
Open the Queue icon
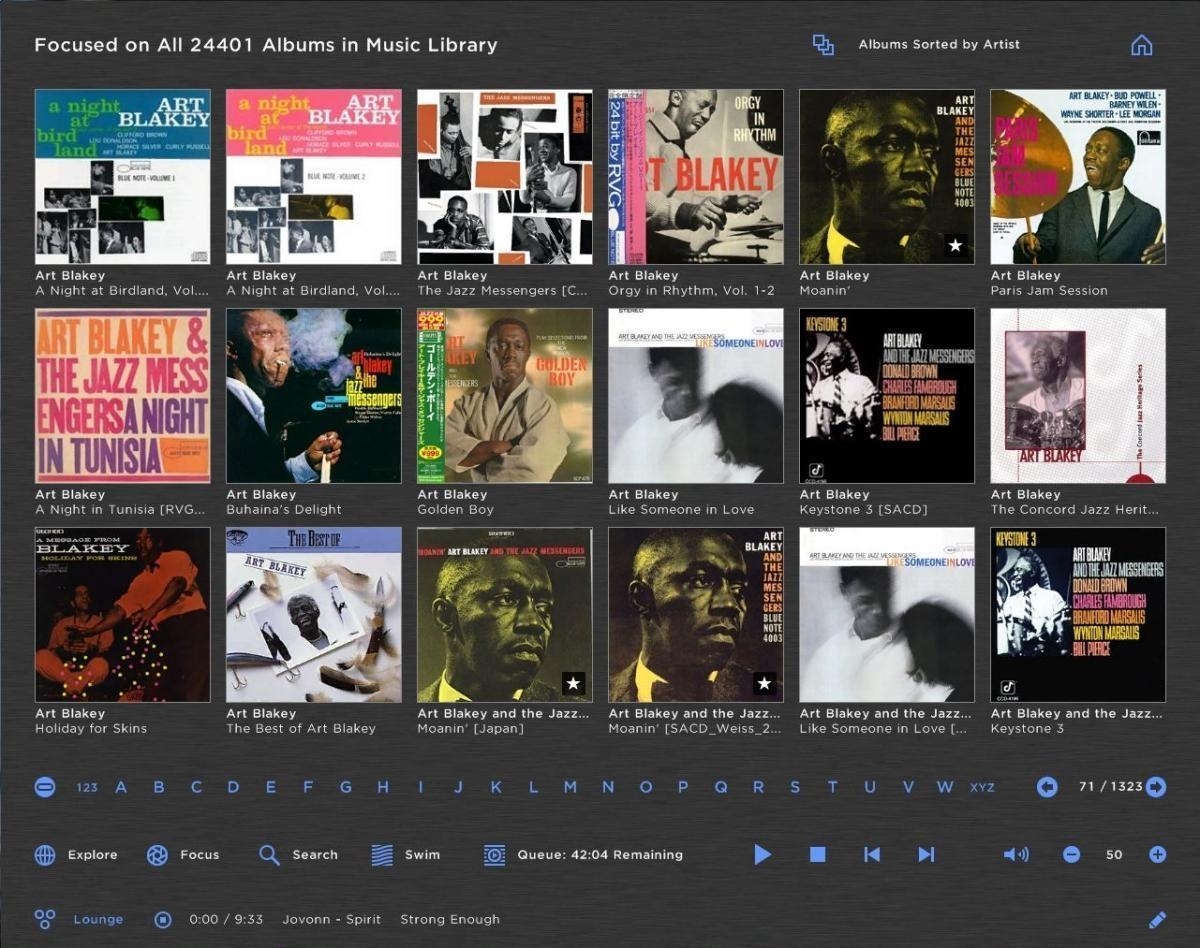click(x=494, y=855)
